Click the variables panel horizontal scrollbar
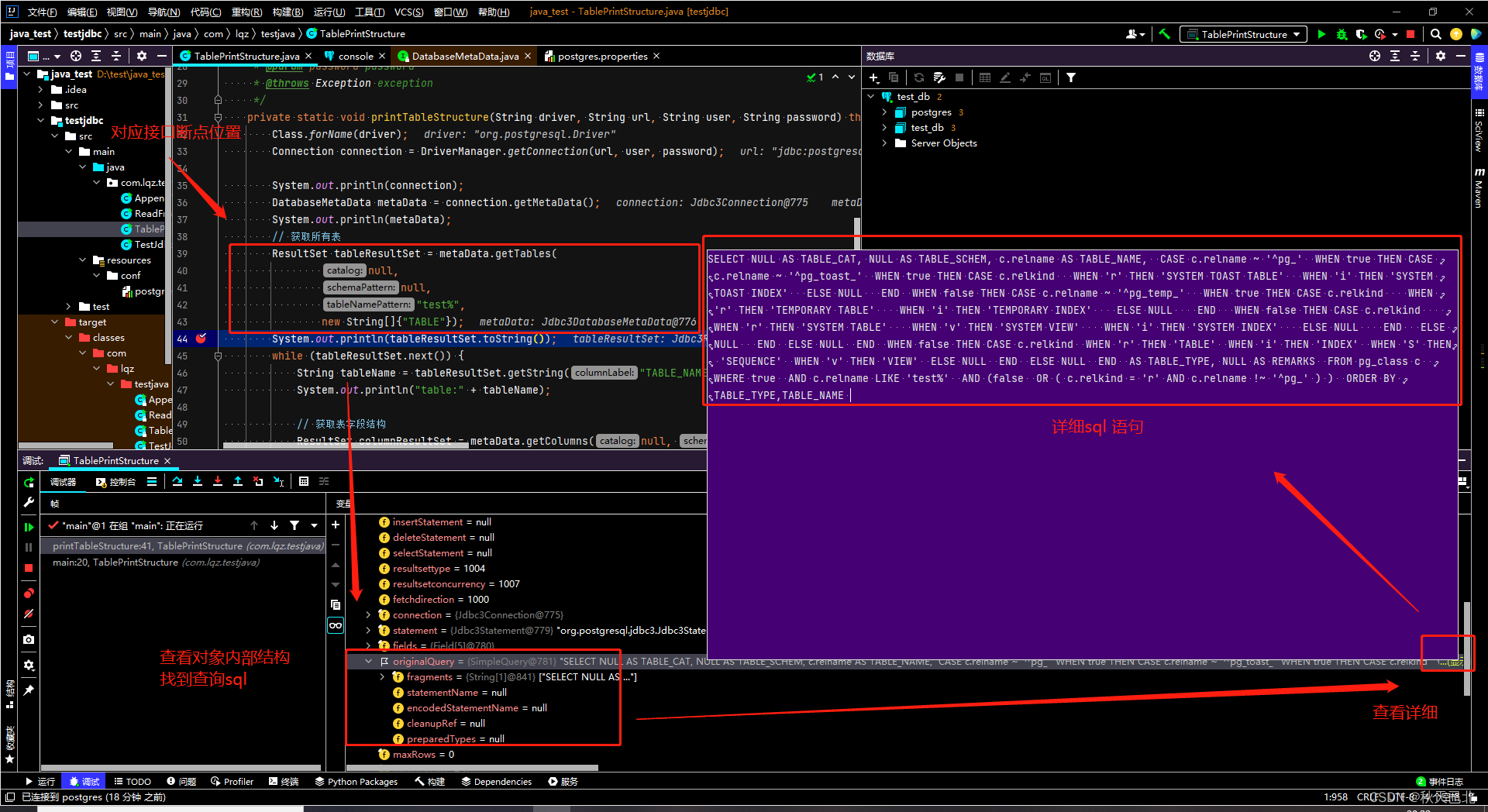 point(473,768)
